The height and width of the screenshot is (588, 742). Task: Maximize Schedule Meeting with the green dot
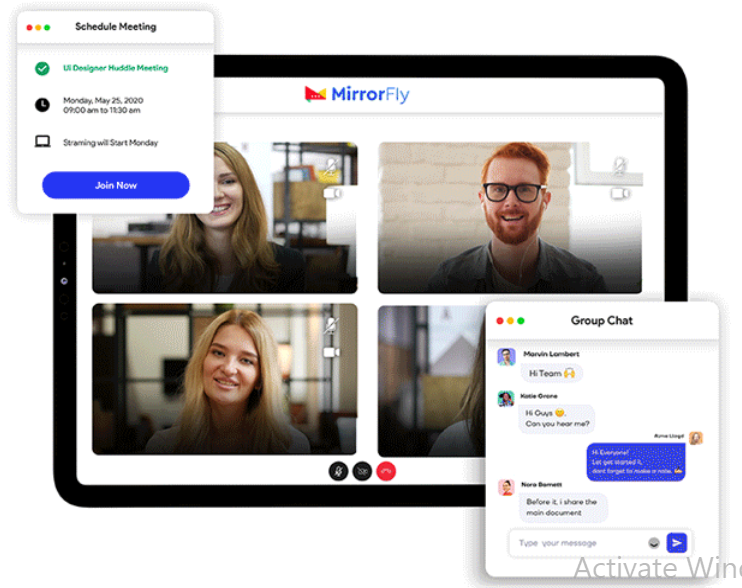(x=47, y=27)
